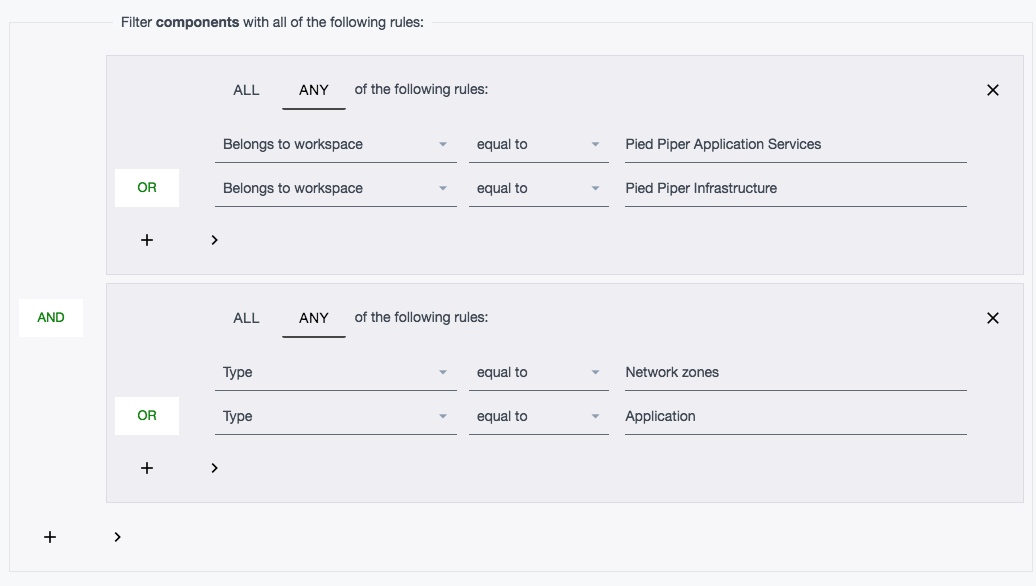This screenshot has width=1036, height=586.
Task: Open the caret beside the second 'Type' field
Action: [444, 416]
